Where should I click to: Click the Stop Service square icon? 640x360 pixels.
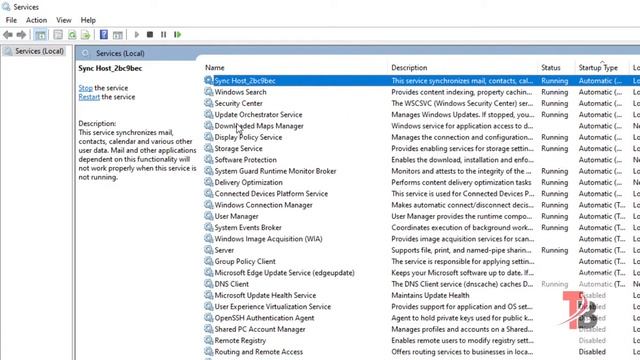(150, 35)
